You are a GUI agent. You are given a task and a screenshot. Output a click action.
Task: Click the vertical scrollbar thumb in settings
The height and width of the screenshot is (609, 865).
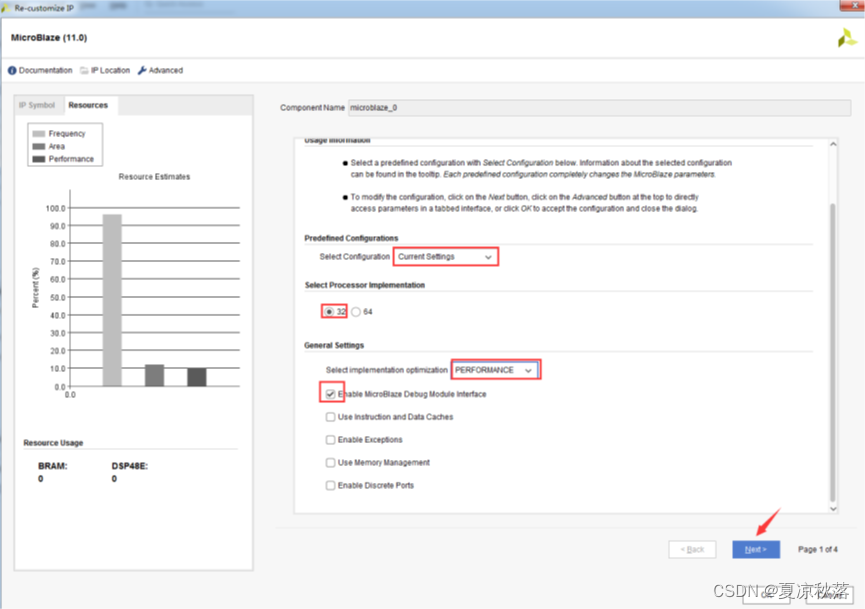pos(833,352)
